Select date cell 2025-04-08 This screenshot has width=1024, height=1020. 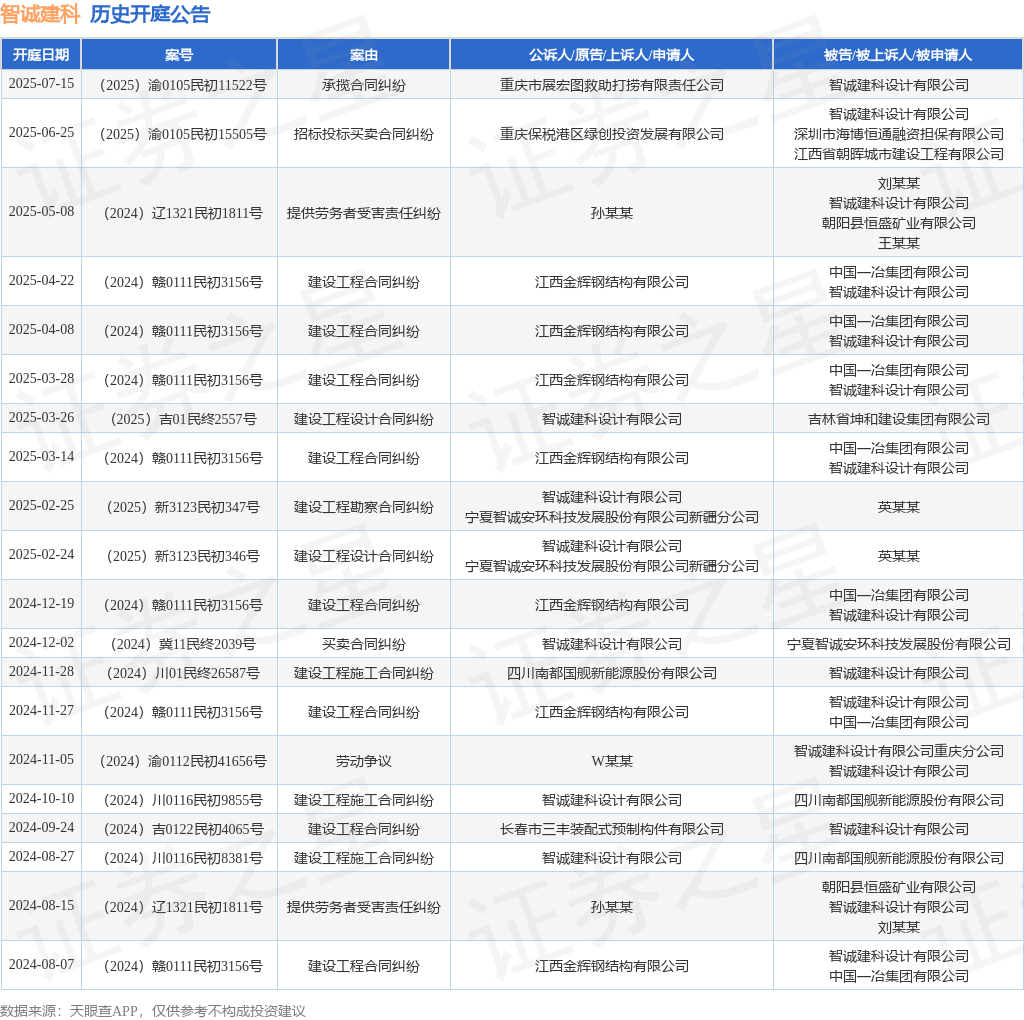tap(41, 330)
